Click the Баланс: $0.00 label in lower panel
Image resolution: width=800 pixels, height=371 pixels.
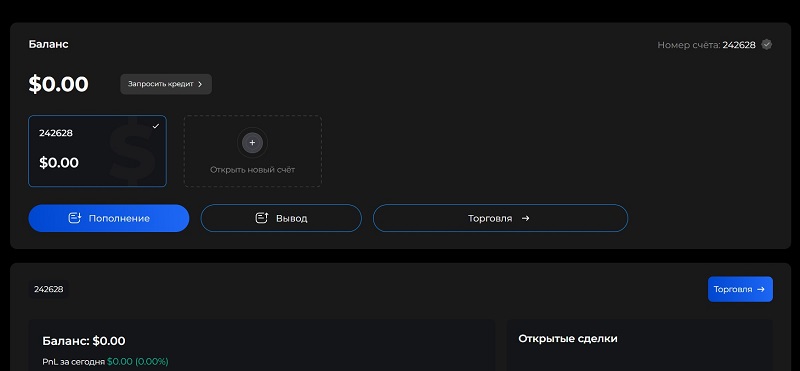84,341
